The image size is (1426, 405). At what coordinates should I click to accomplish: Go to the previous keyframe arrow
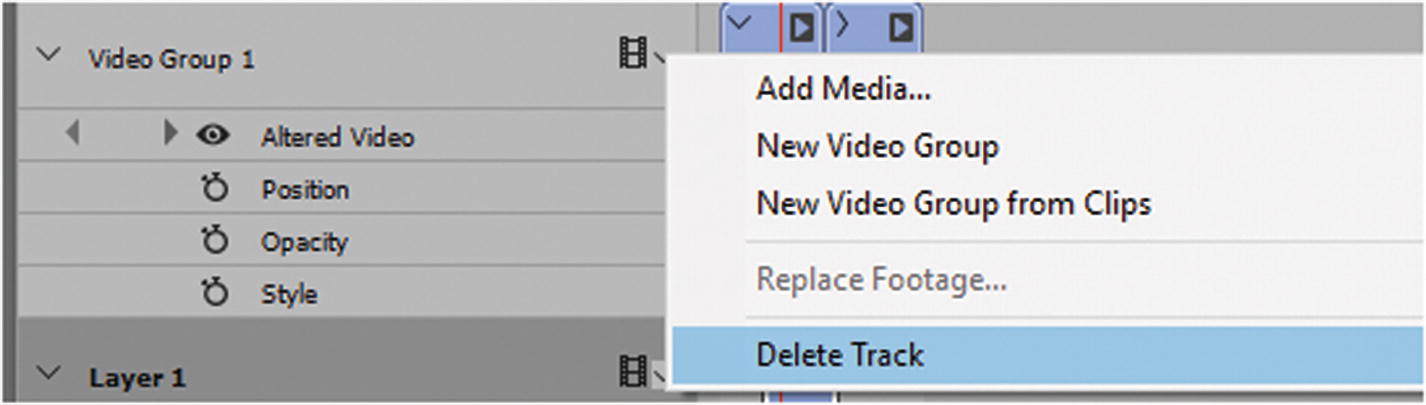(72, 135)
